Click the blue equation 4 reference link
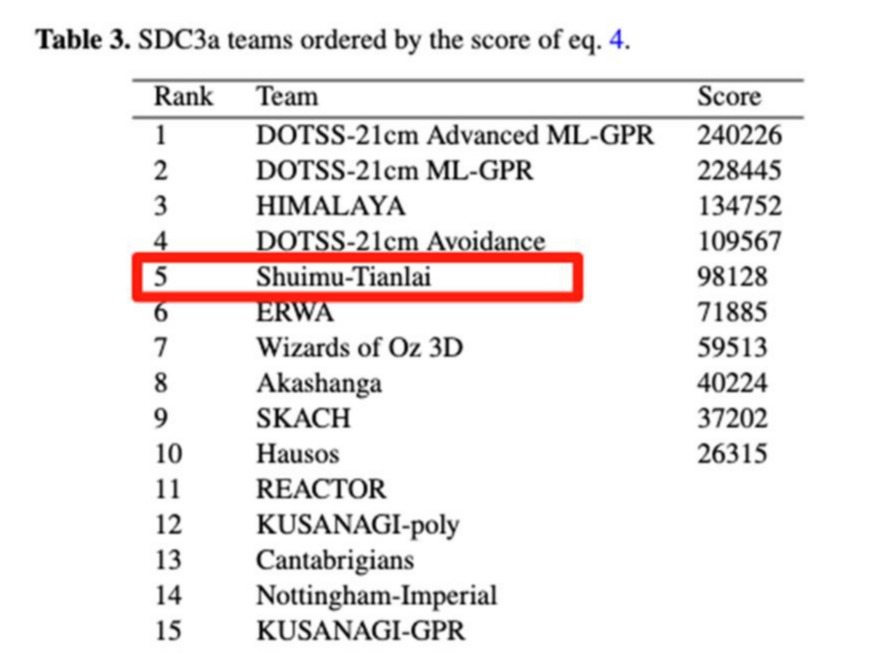Image resolution: width=871 pixels, height=653 pixels. [x=616, y=40]
